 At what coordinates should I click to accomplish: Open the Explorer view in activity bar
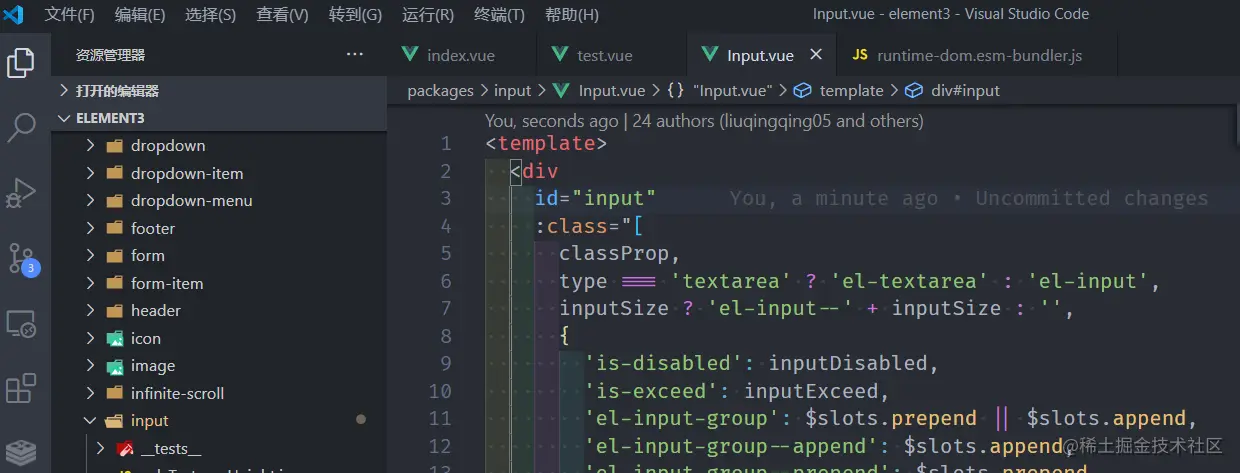click(x=21, y=62)
